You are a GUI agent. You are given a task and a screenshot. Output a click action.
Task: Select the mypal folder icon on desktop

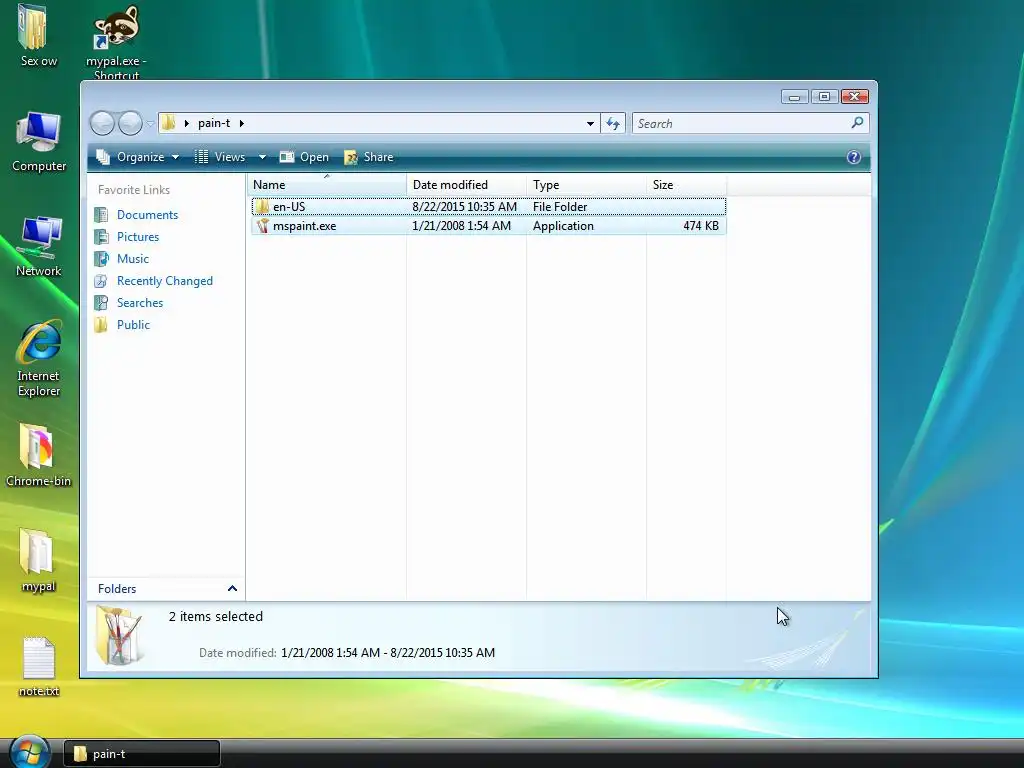coord(36,551)
